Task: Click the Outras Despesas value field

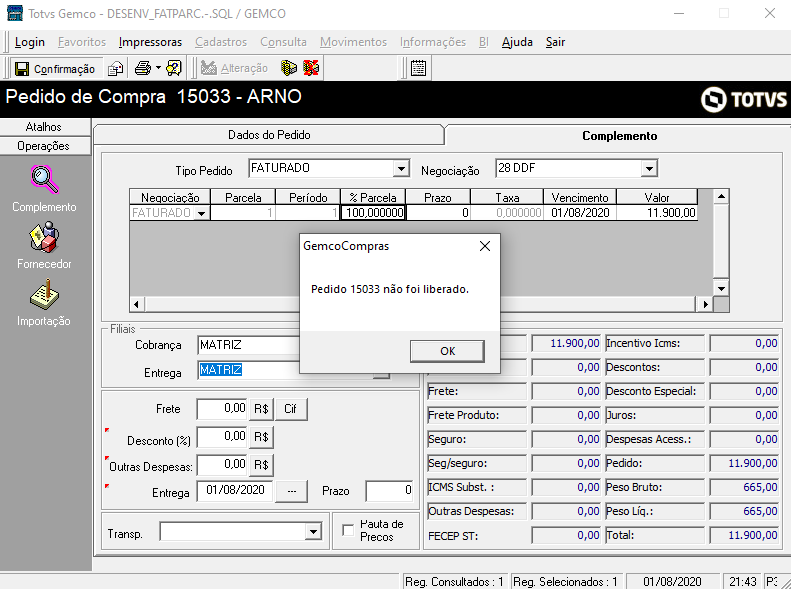Action: click(x=222, y=464)
